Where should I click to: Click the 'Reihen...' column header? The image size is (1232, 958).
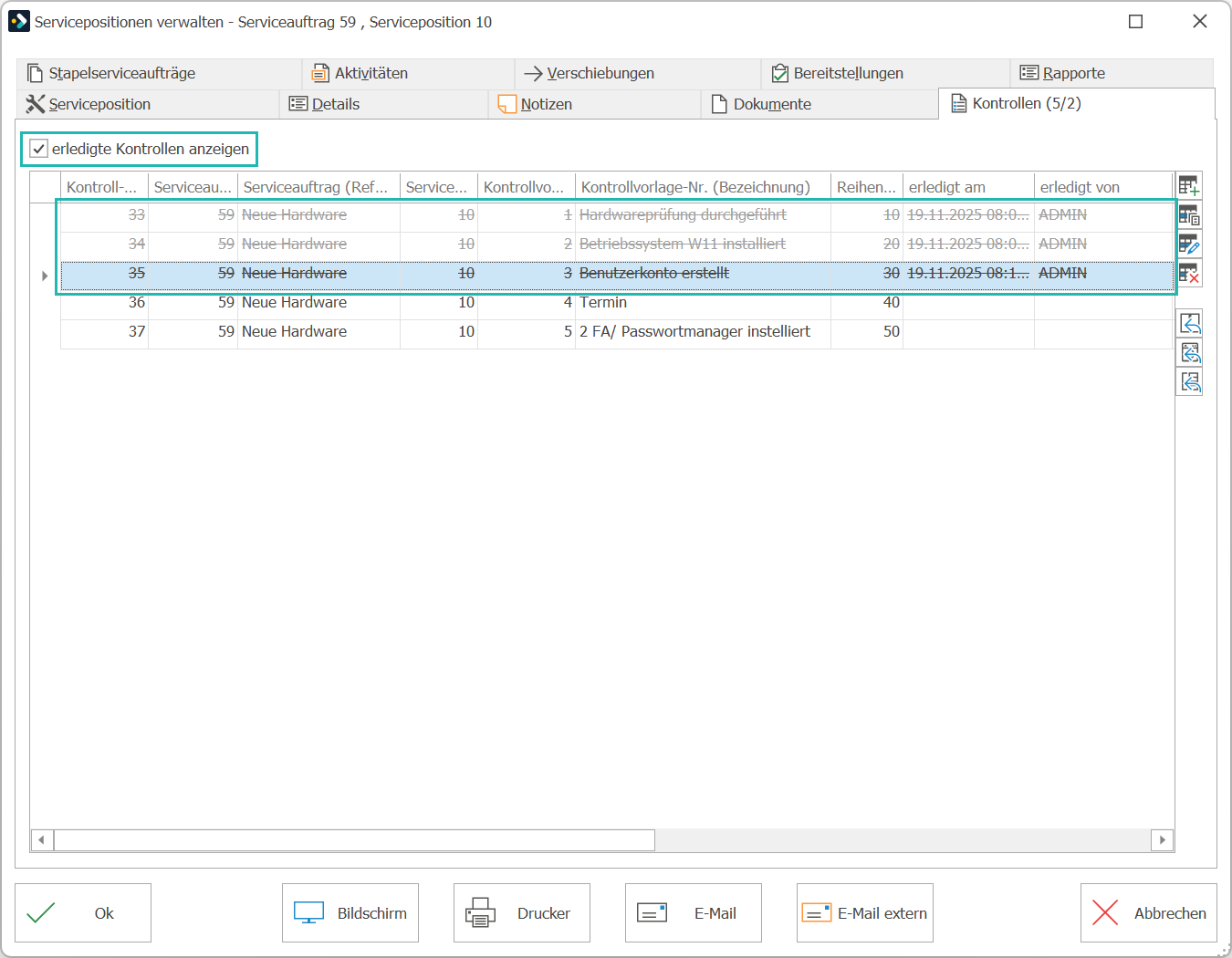point(867,187)
